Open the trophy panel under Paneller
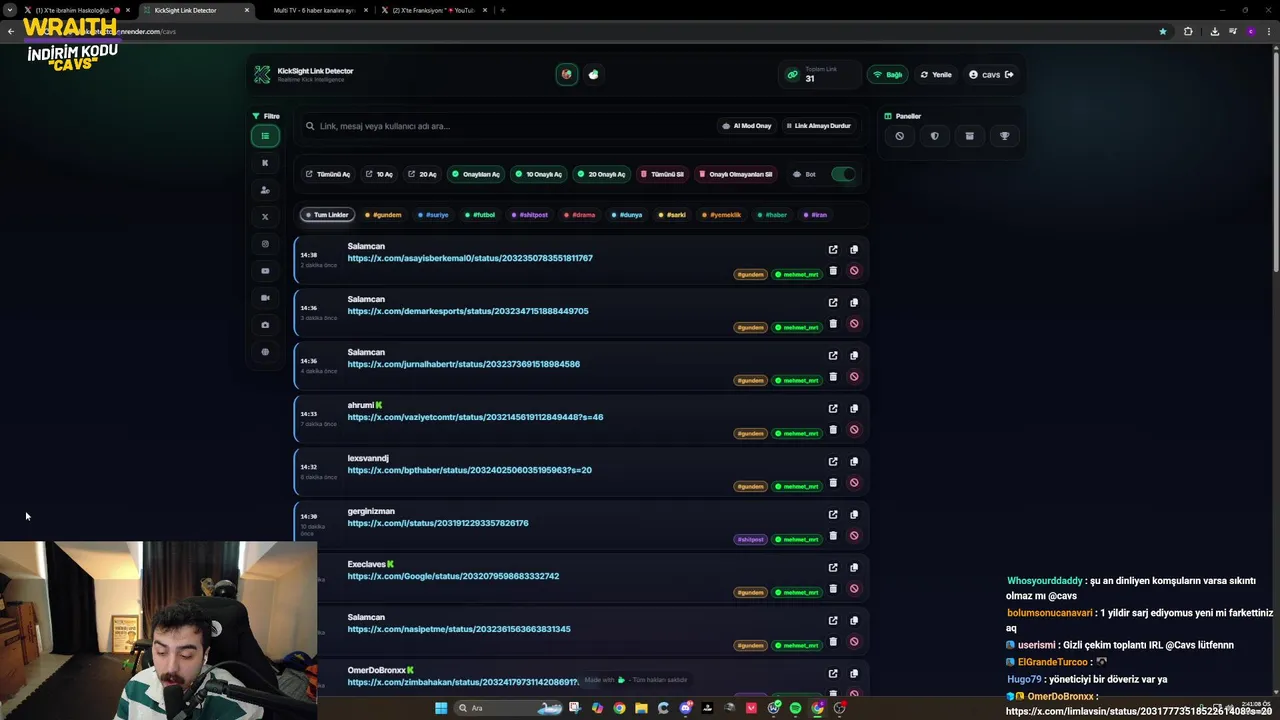This screenshot has height=720, width=1280. (x=1005, y=136)
